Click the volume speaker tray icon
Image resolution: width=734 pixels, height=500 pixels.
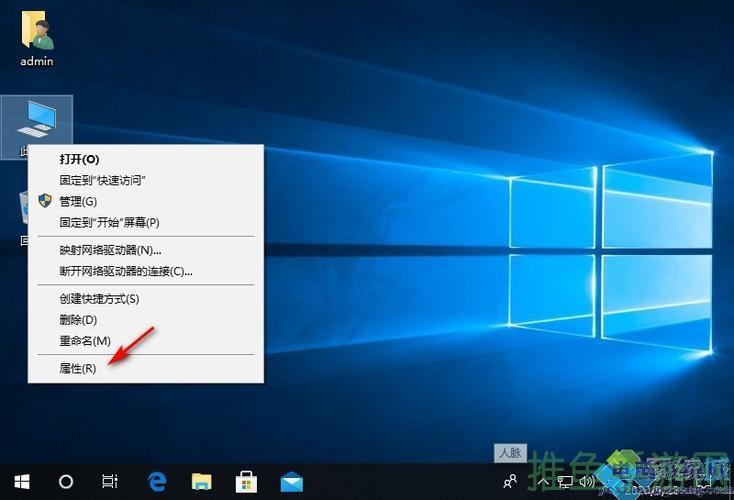587,481
